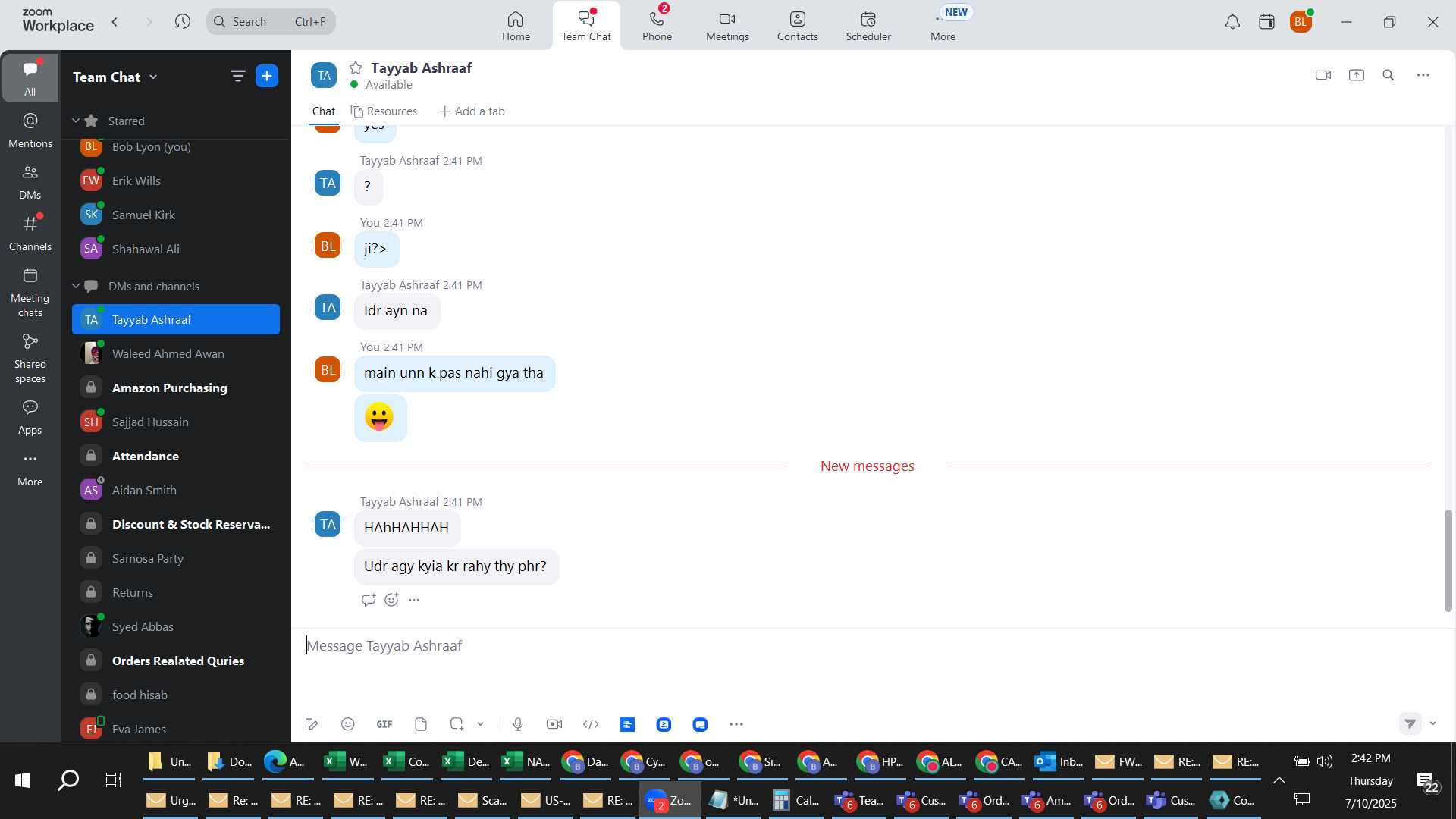
Task: Open the notifications bell icon
Action: pos(1232,22)
